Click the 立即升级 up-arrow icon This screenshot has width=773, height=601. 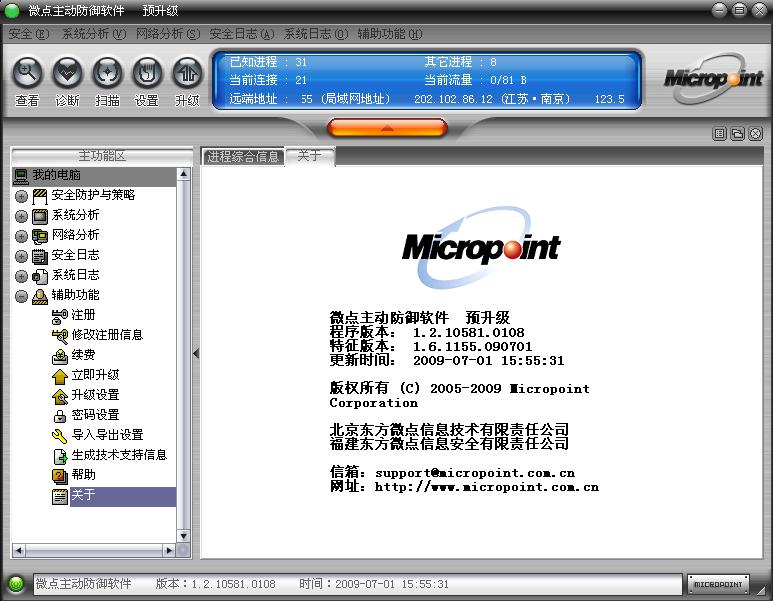pyautogui.click(x=60, y=376)
